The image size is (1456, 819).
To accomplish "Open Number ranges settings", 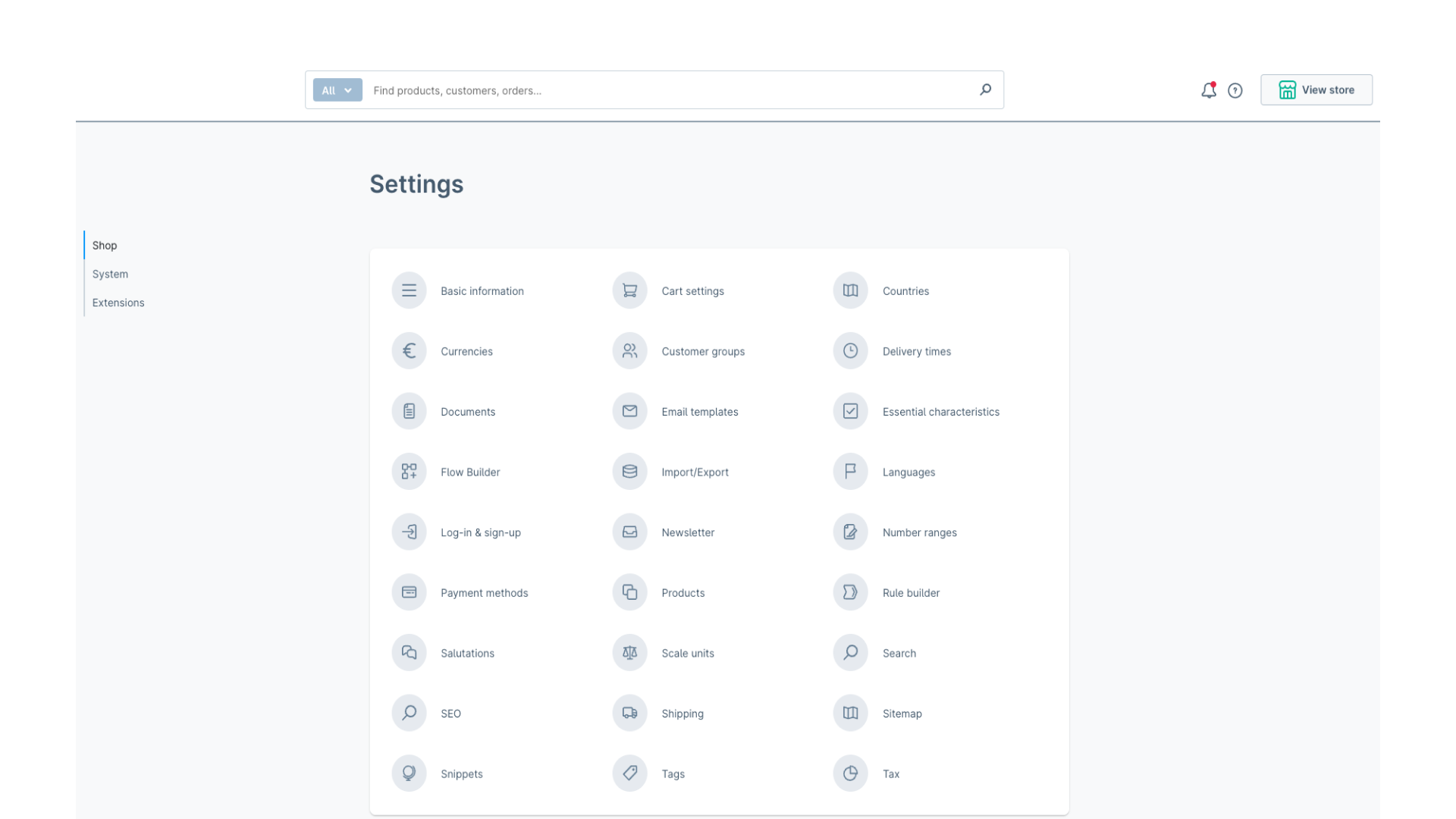I will (919, 532).
